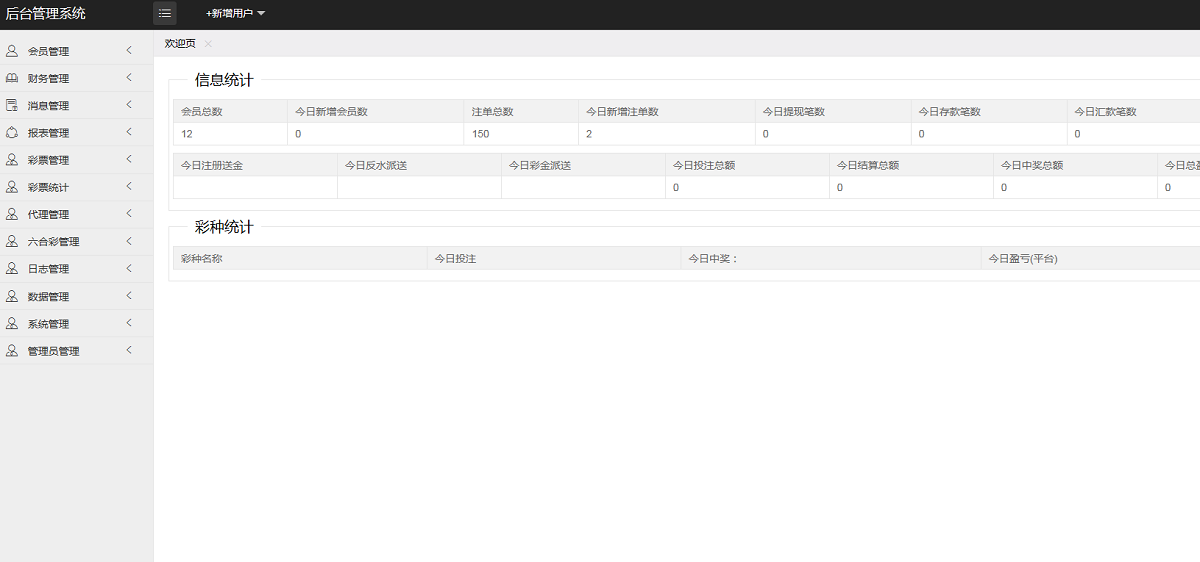Viewport: 1200px width, 562px height.
Task: Click the 报表管理 sidebar icon
Action: (12, 132)
